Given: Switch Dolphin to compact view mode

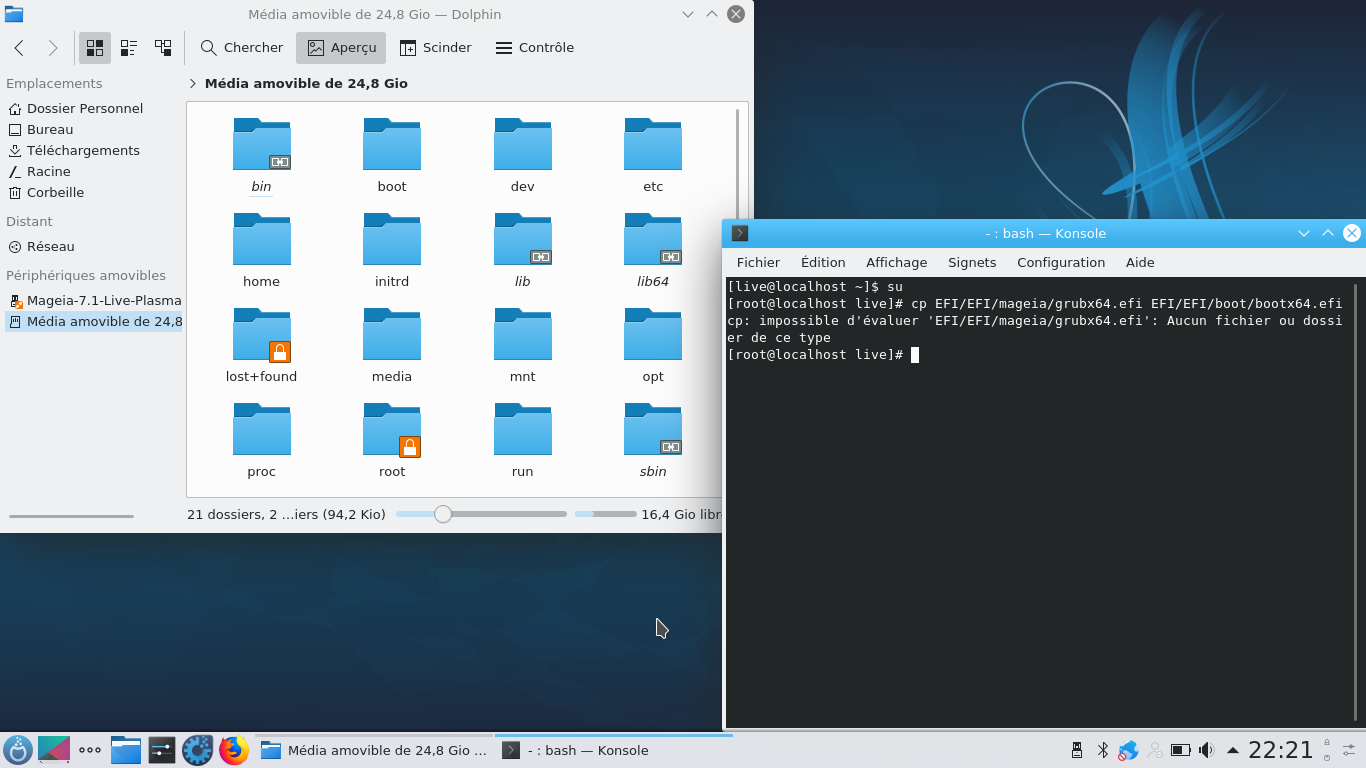Looking at the screenshot, I should click(x=129, y=47).
